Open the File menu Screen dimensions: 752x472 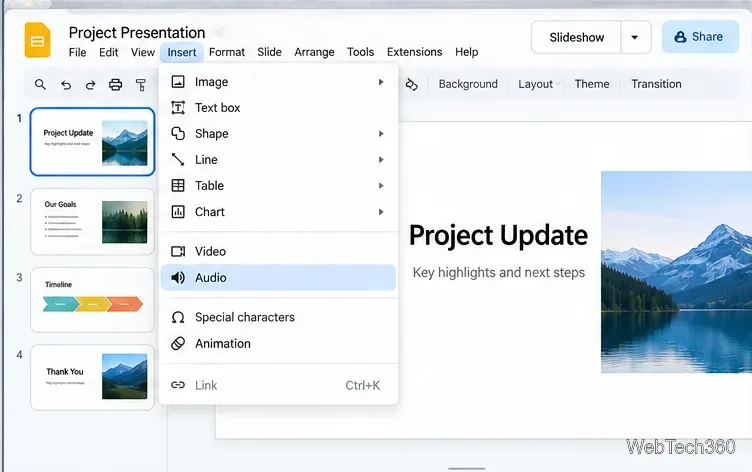(77, 52)
